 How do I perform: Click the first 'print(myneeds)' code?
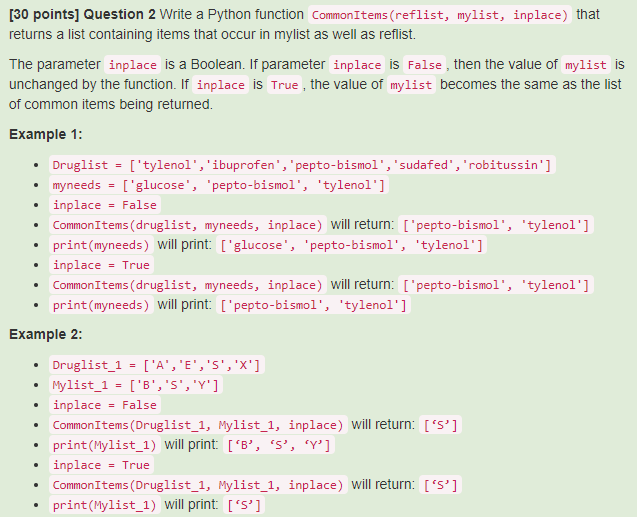click(101, 245)
